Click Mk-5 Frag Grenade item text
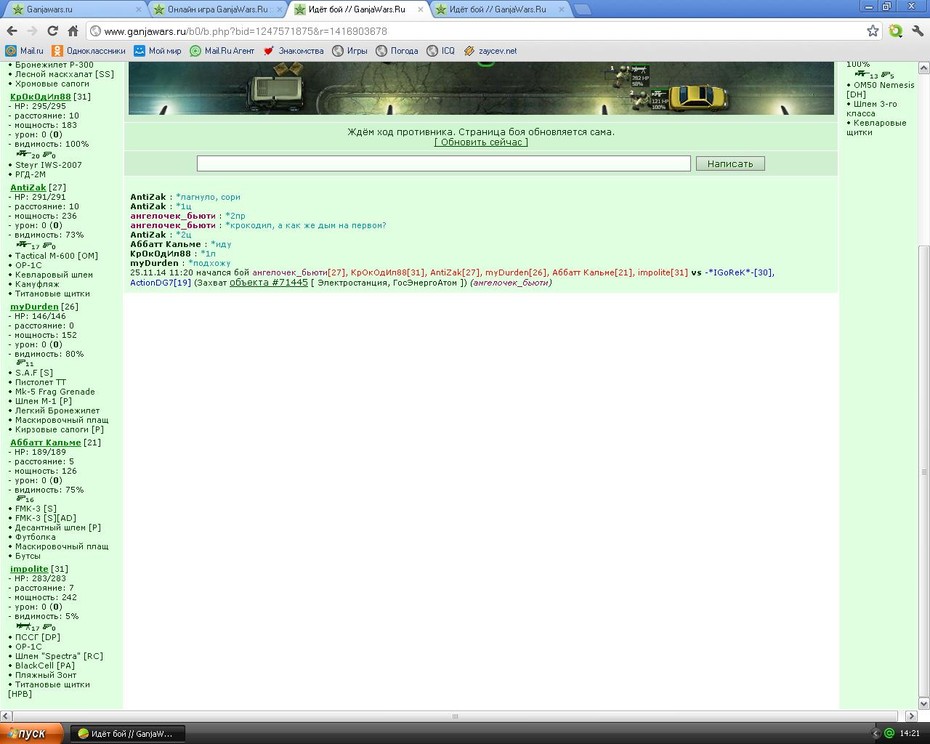 coord(55,392)
